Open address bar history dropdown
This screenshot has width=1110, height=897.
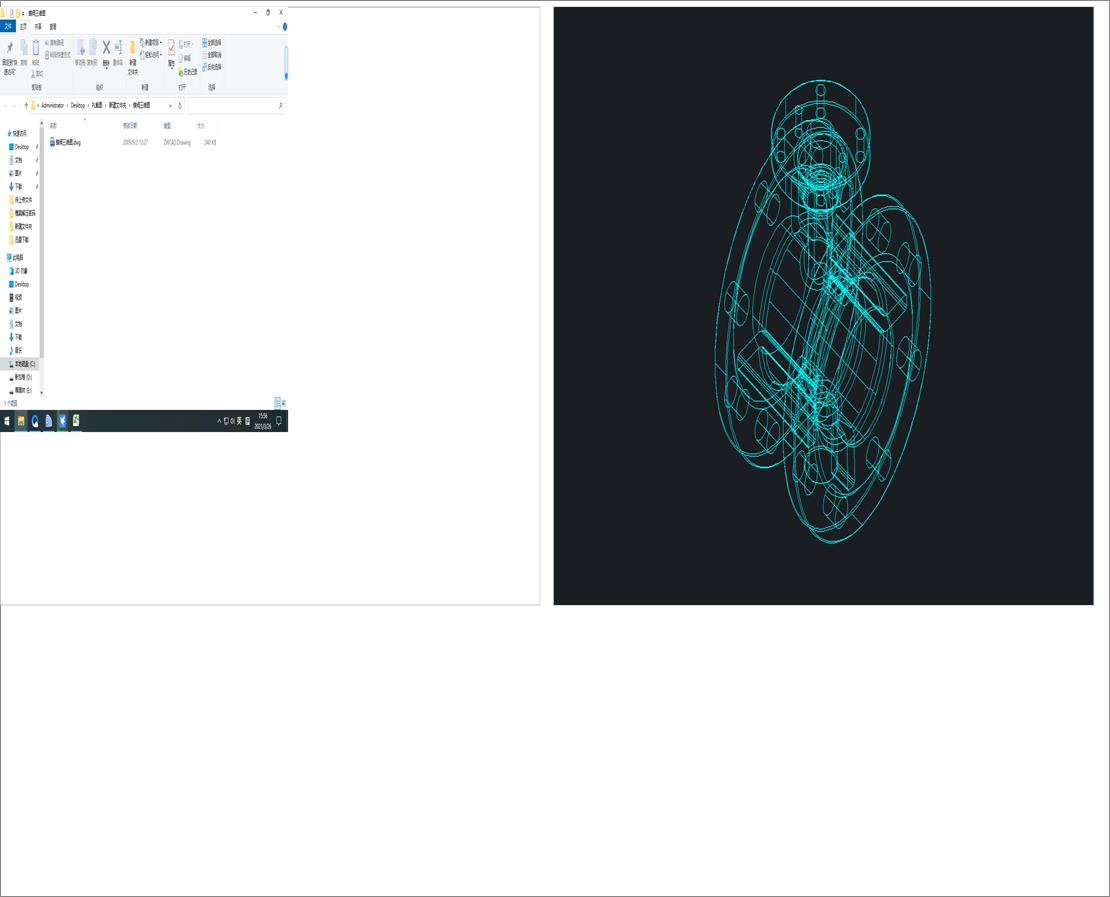(x=170, y=105)
